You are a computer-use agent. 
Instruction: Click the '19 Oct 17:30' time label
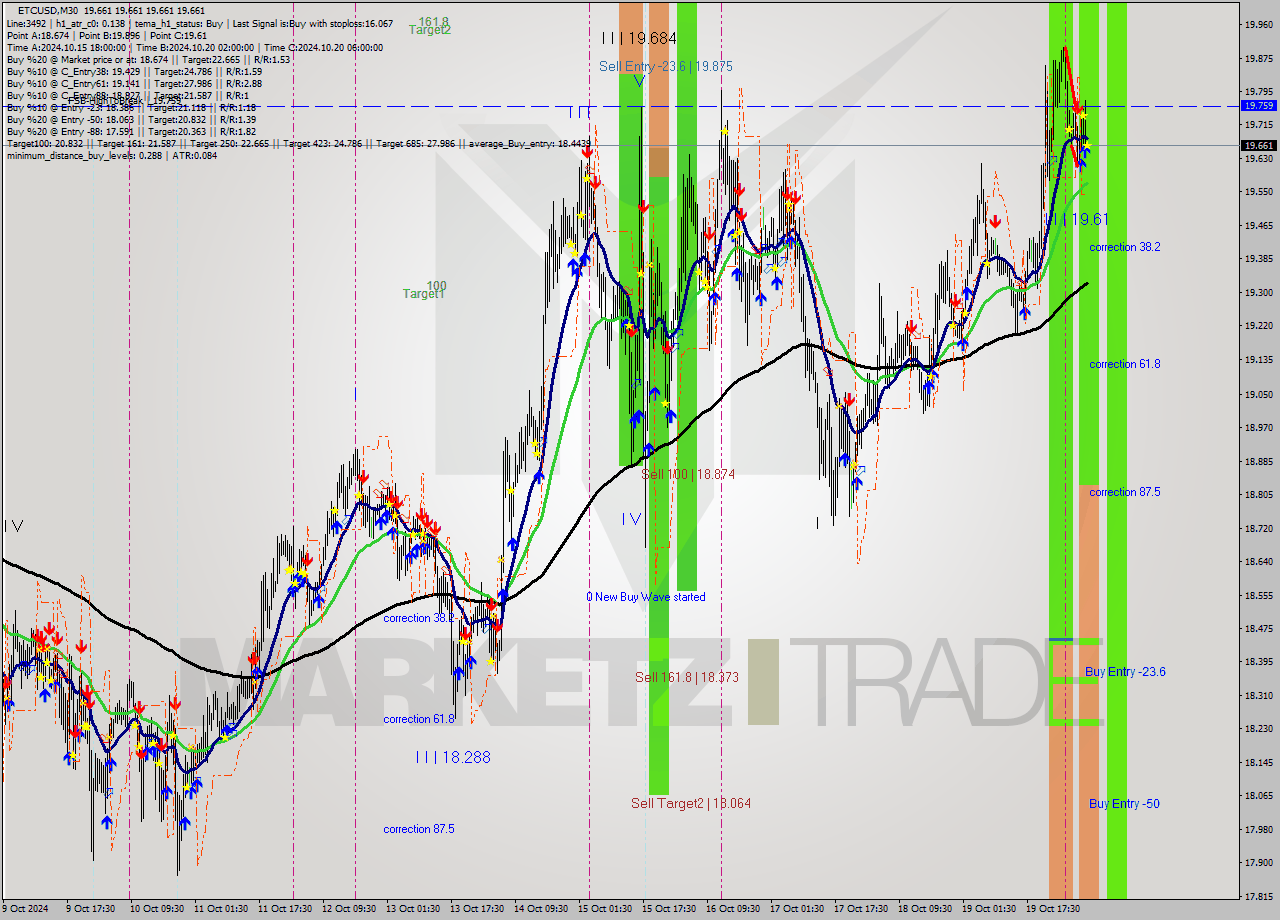click(1052, 909)
